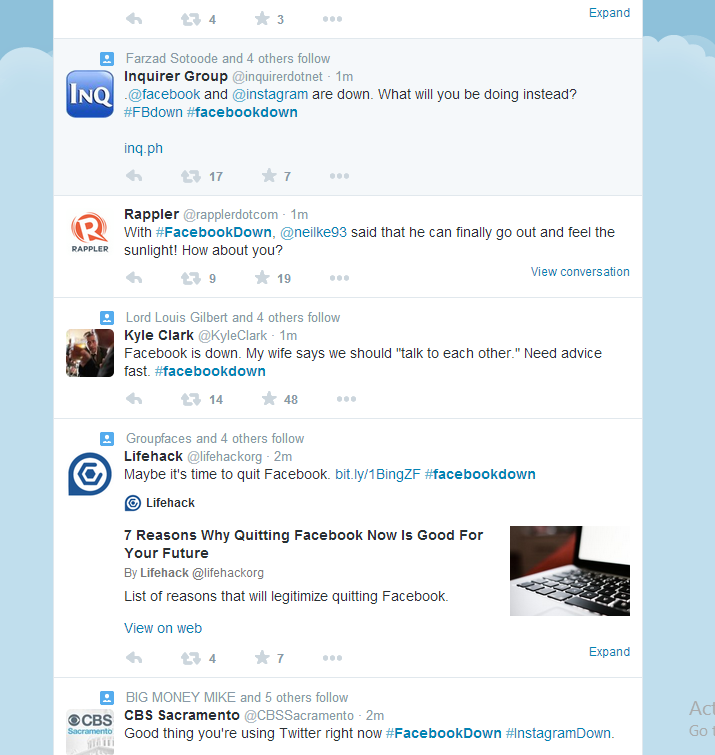Open Inquirer Group profile name
This screenshot has width=715, height=755.
176,77
